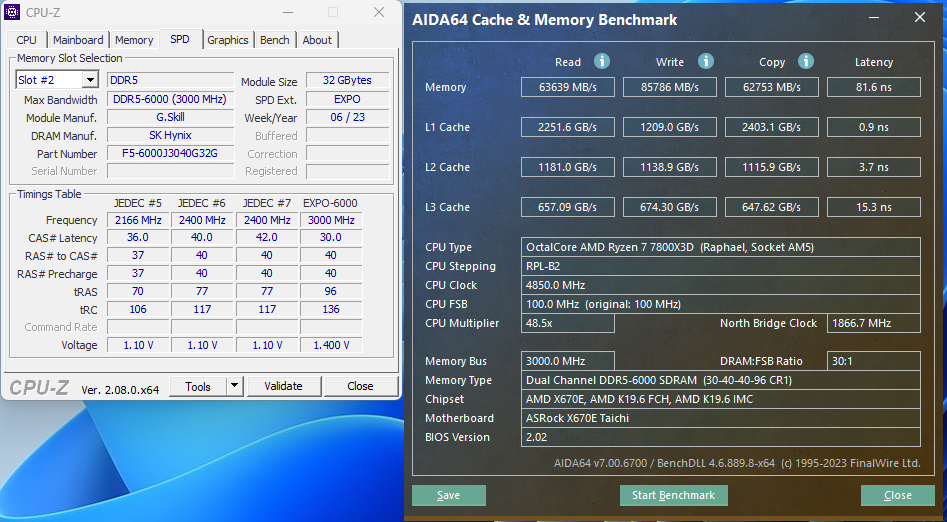Screen dimensions: 947x522
Task: Close the AIDA64 benchmark with Close button
Action: (x=897, y=495)
